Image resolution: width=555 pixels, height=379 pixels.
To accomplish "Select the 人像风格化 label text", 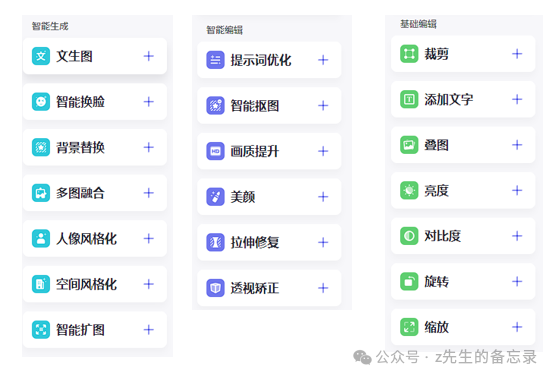I will [86, 239].
